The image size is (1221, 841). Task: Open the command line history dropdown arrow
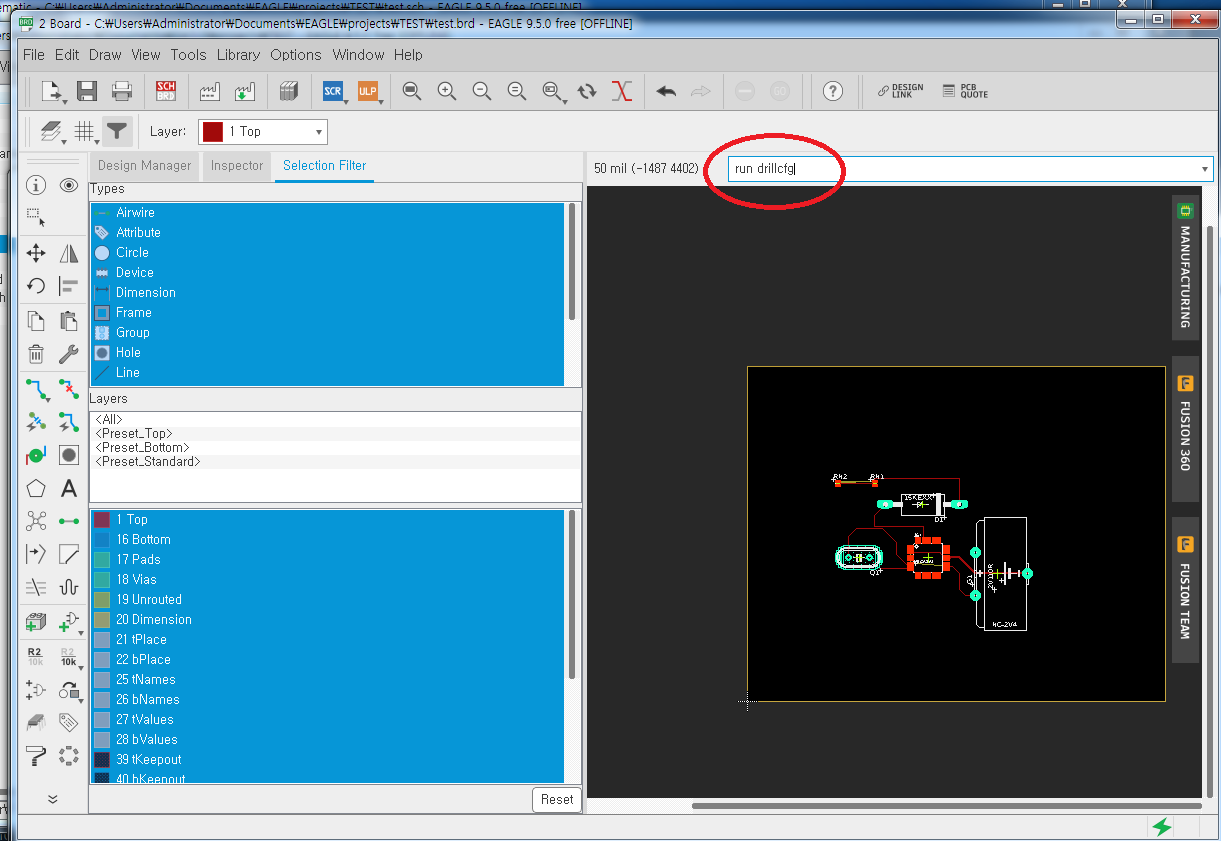1204,169
